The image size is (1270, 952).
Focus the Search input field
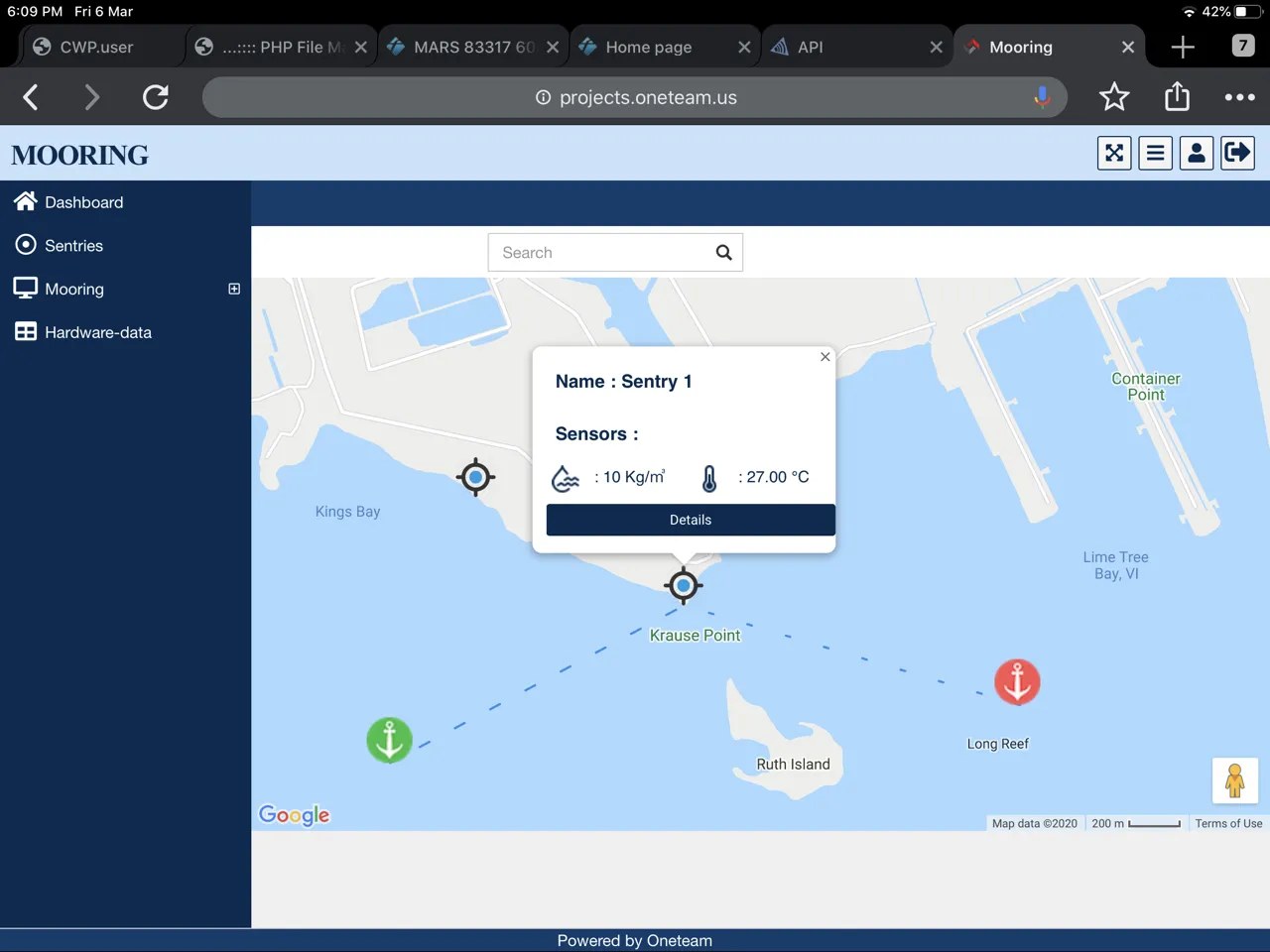pyautogui.click(x=615, y=253)
